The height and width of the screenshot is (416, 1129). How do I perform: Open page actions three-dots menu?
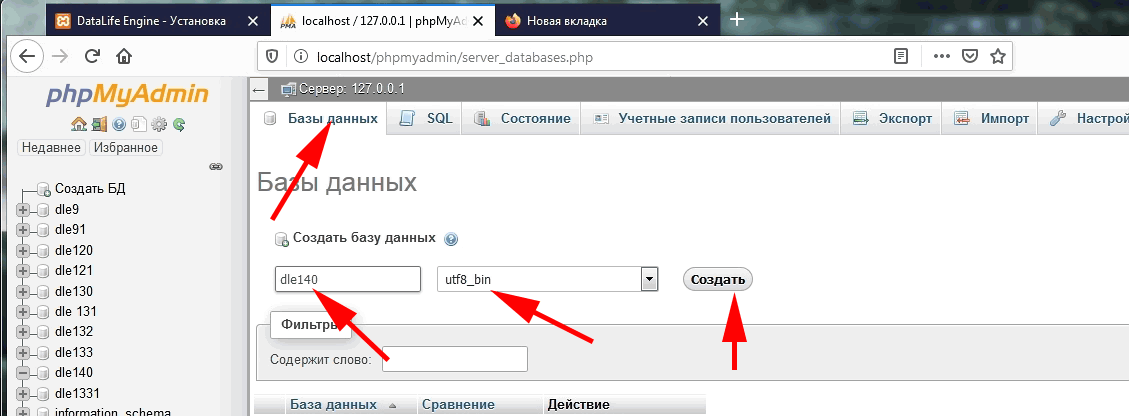tap(943, 56)
